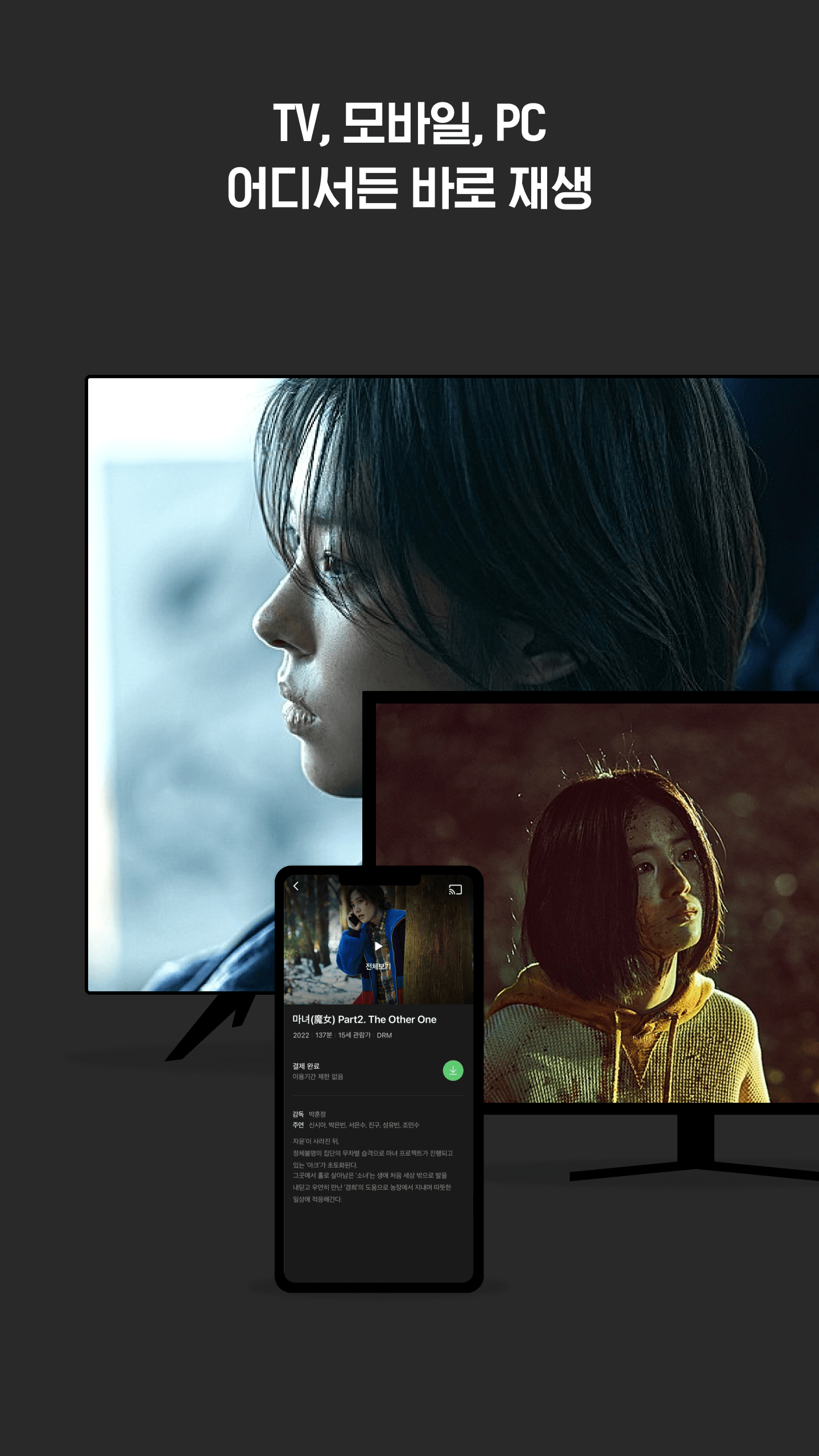Click the synopsis line ending '일상에 적응해간다.'
Image resolution: width=819 pixels, height=1456 pixels.
tap(317, 1199)
